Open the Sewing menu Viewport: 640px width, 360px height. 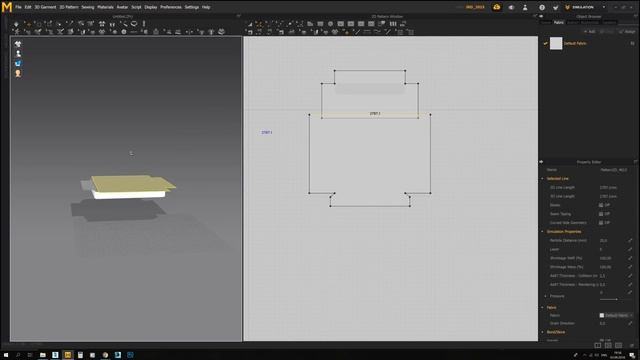pyautogui.click(x=88, y=7)
